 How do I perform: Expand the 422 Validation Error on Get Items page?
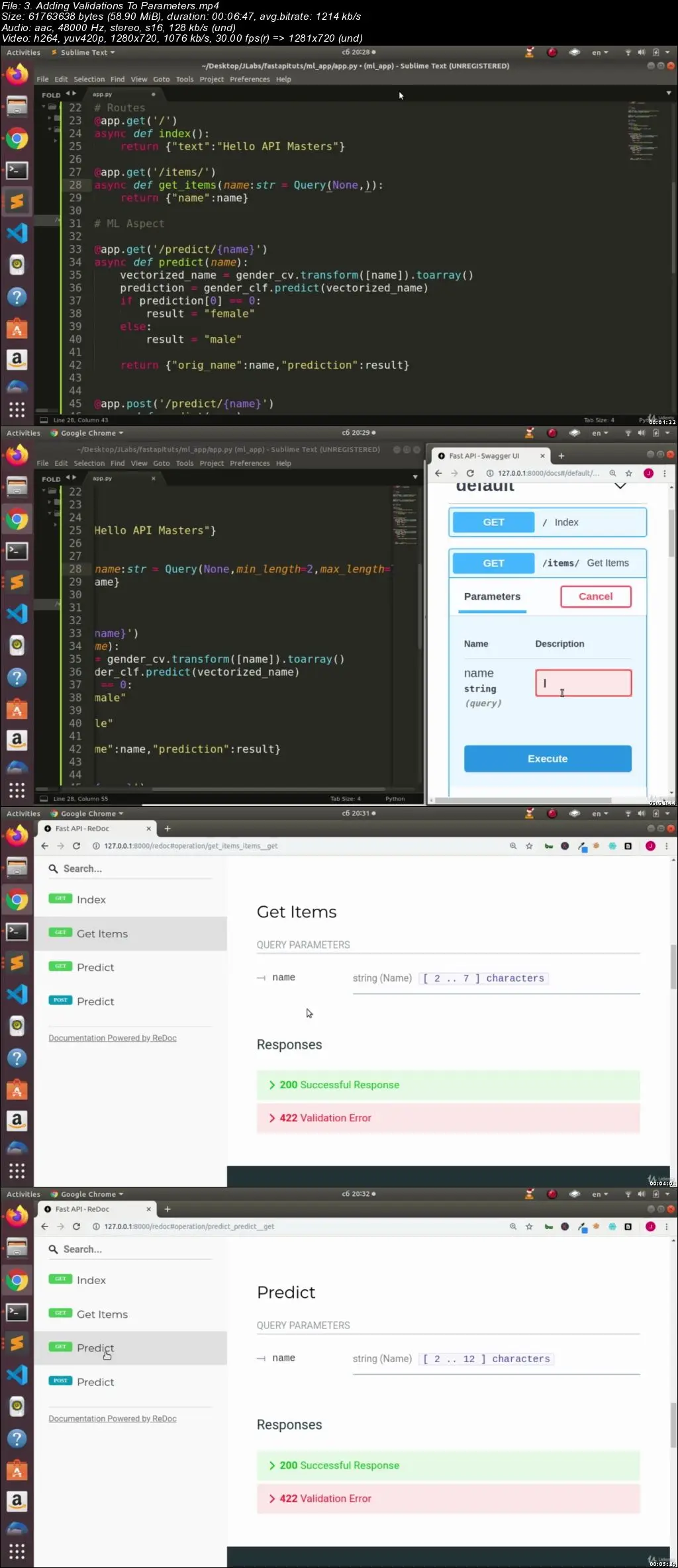(448, 1118)
